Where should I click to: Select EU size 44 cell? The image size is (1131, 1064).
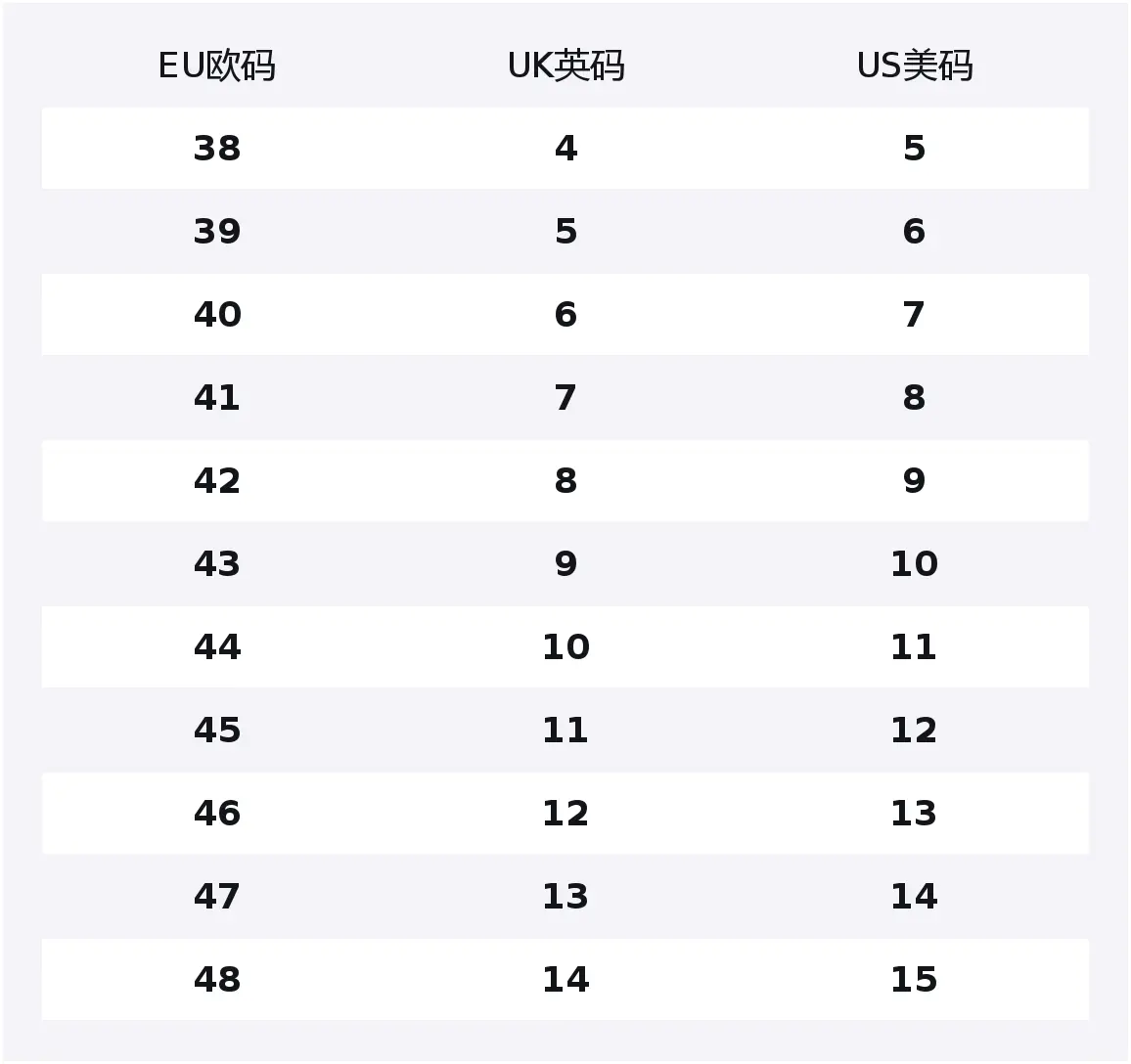pyautogui.click(x=216, y=647)
